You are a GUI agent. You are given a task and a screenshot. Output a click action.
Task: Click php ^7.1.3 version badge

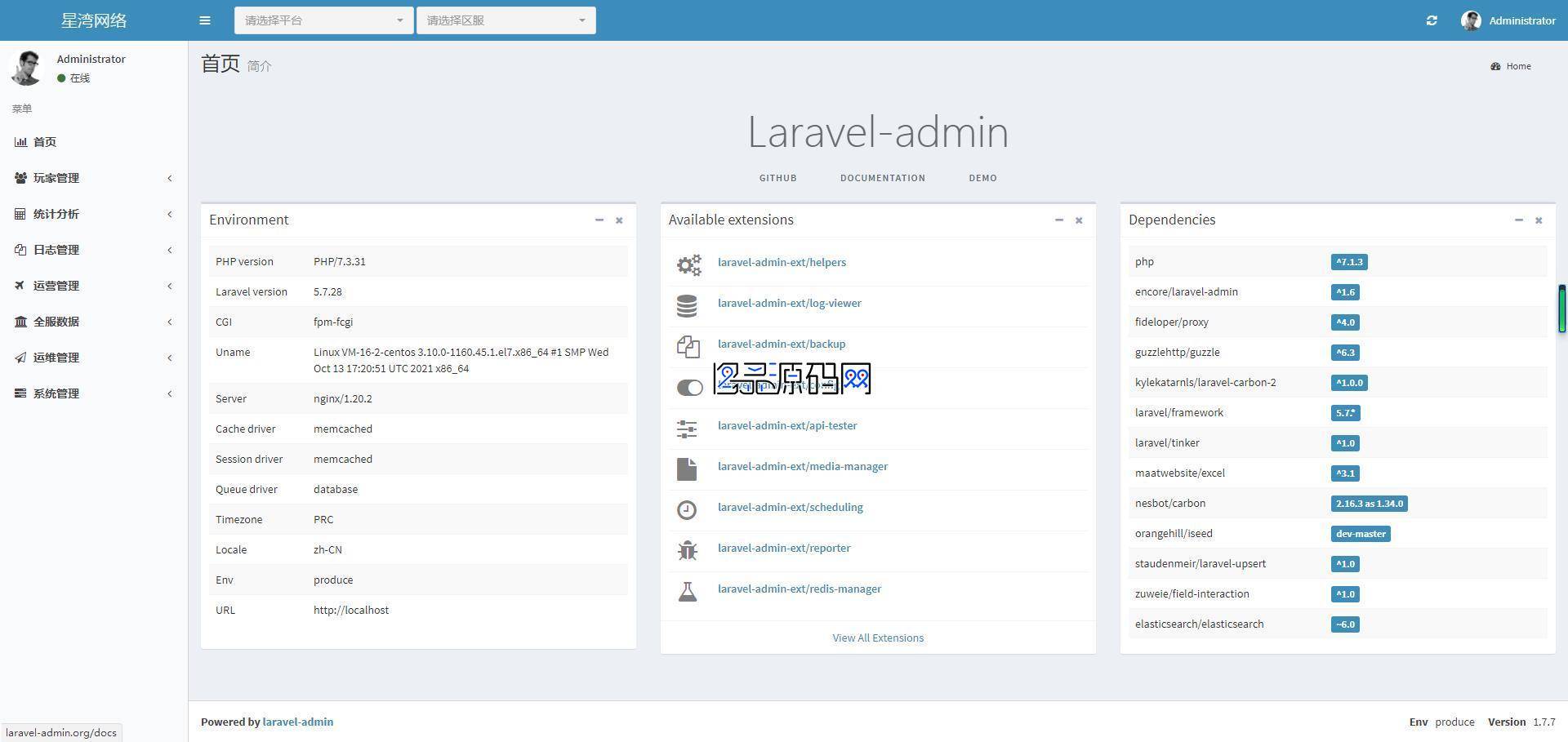coord(1349,262)
